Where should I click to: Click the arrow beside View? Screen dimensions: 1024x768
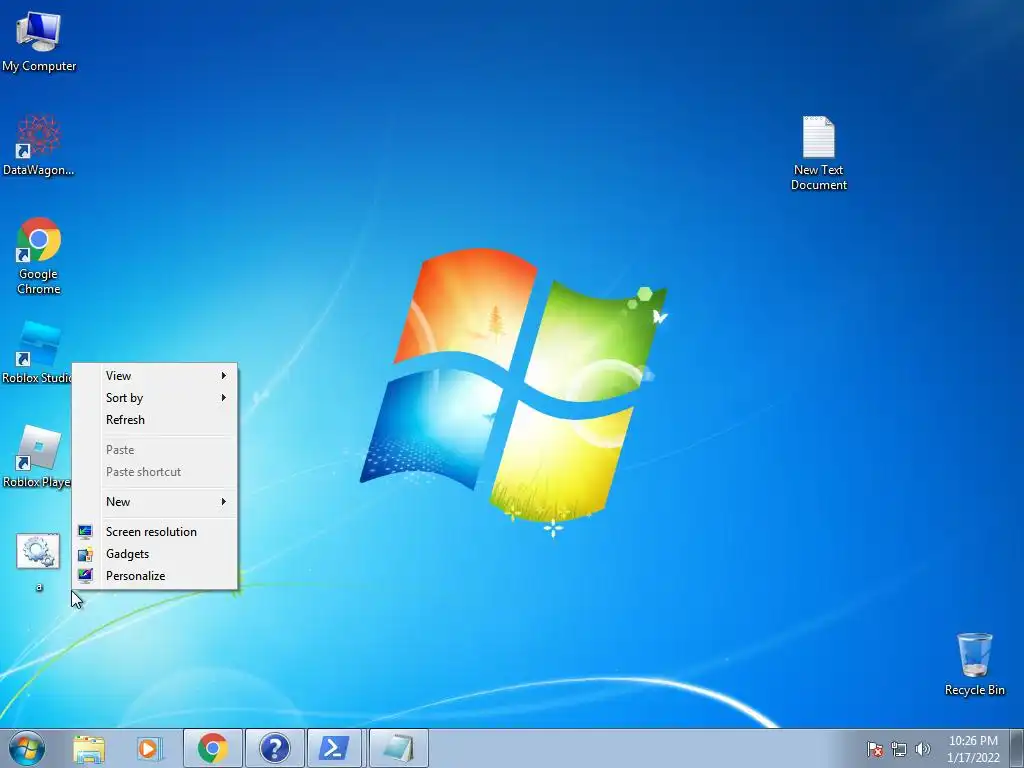point(223,376)
